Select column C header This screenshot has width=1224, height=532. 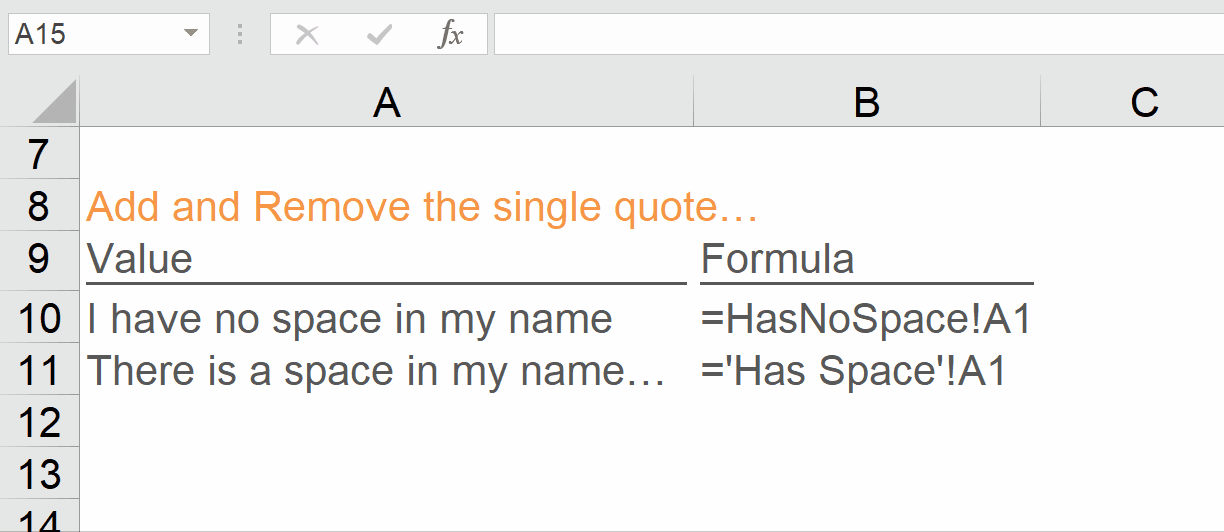1144,103
